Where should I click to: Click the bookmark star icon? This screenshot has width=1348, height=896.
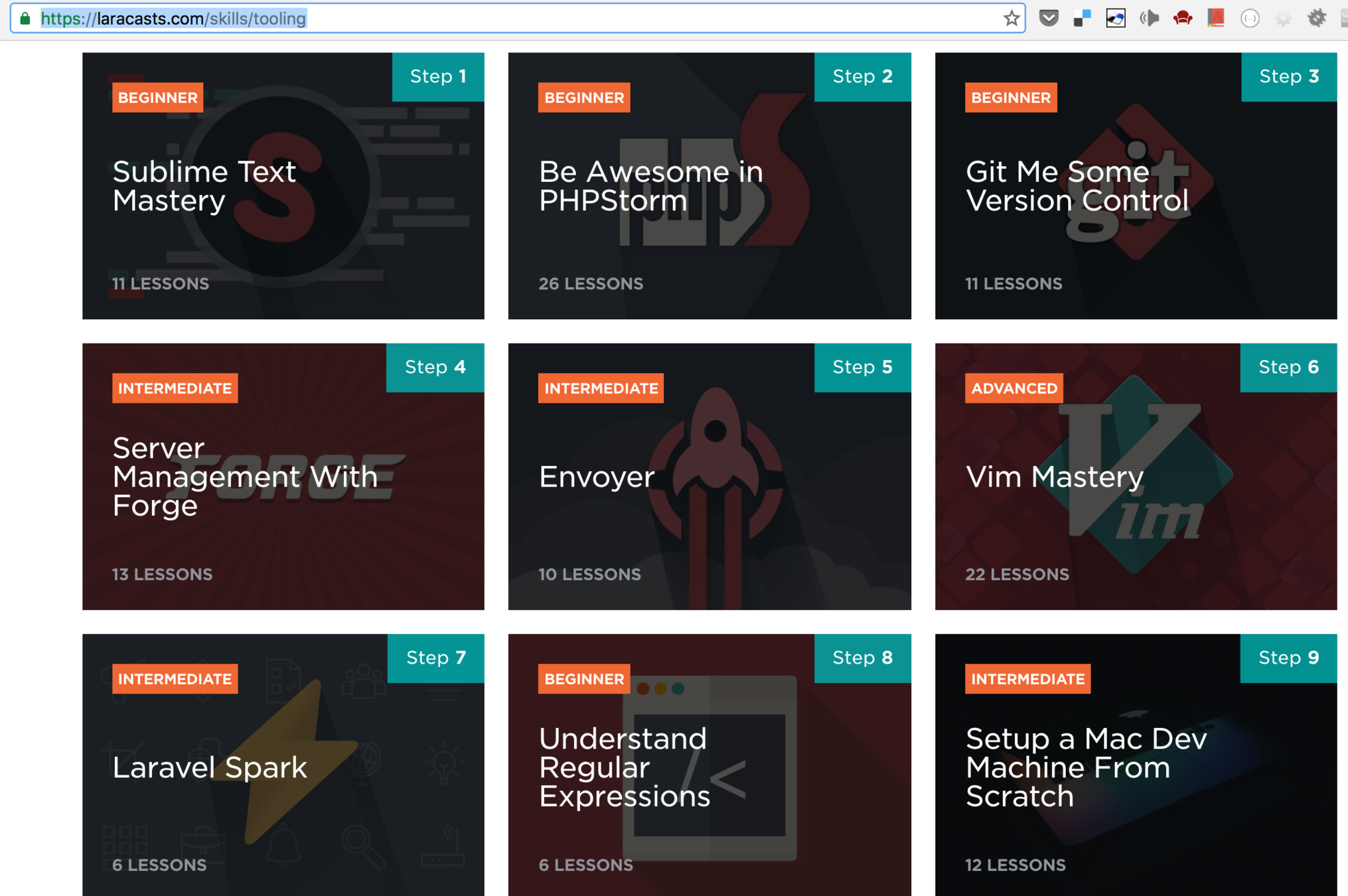tap(1011, 19)
